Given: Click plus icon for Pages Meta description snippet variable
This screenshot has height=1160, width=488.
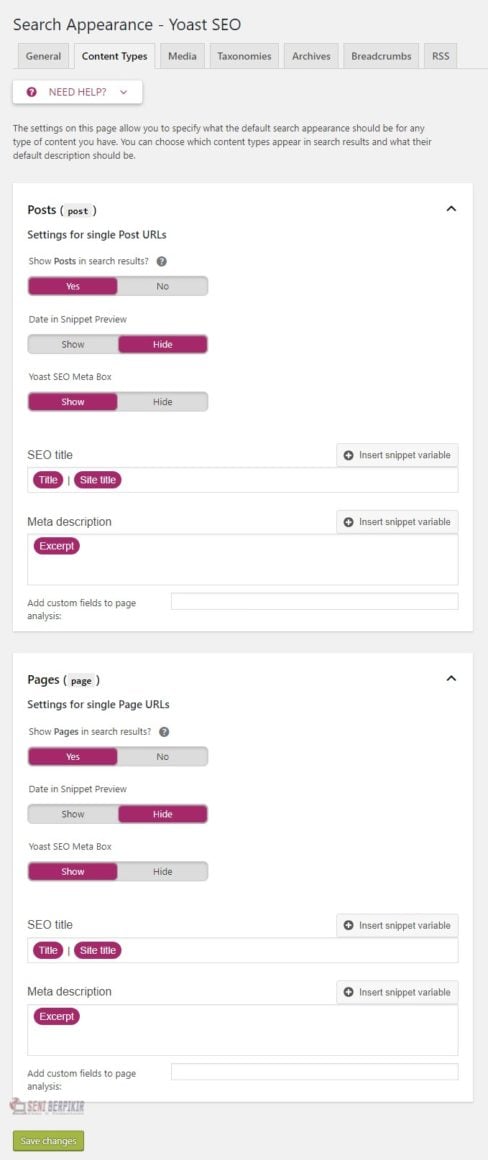Looking at the screenshot, I should 349,992.
